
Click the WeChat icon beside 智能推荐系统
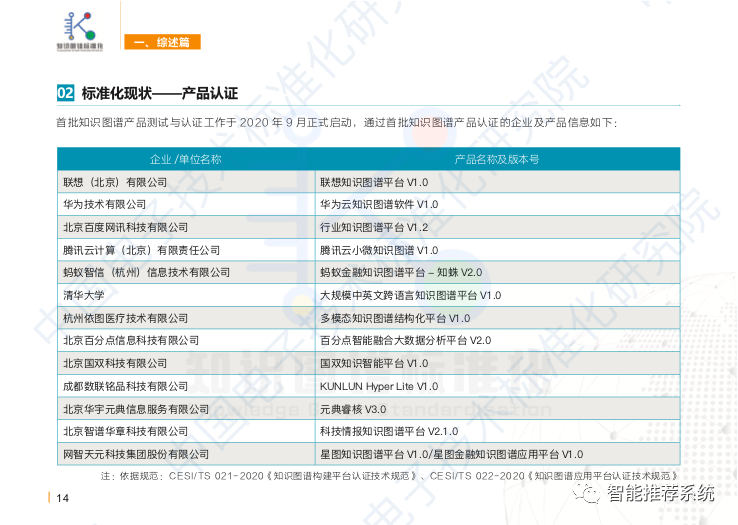tap(586, 493)
